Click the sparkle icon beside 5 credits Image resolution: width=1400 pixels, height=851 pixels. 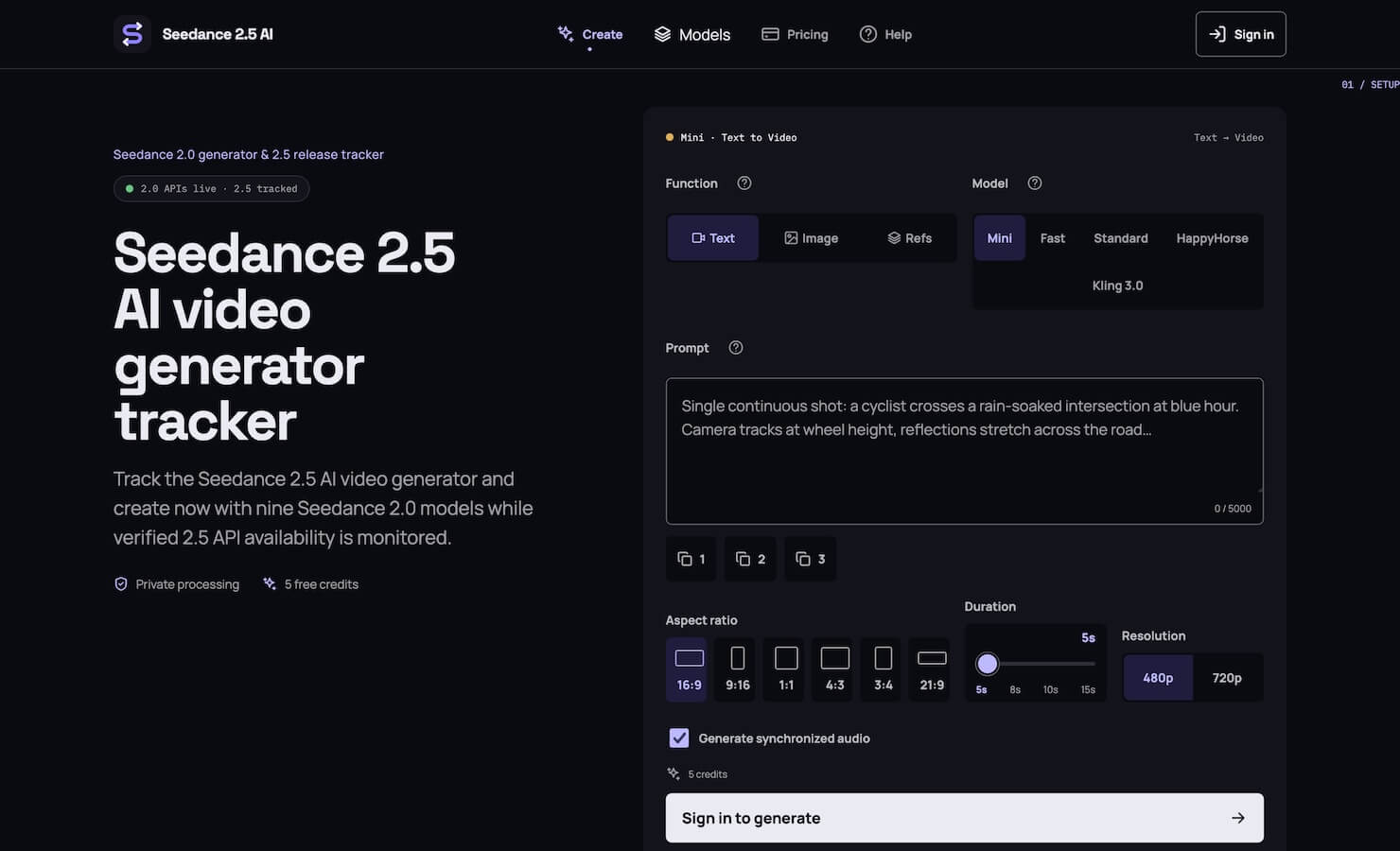coord(674,773)
